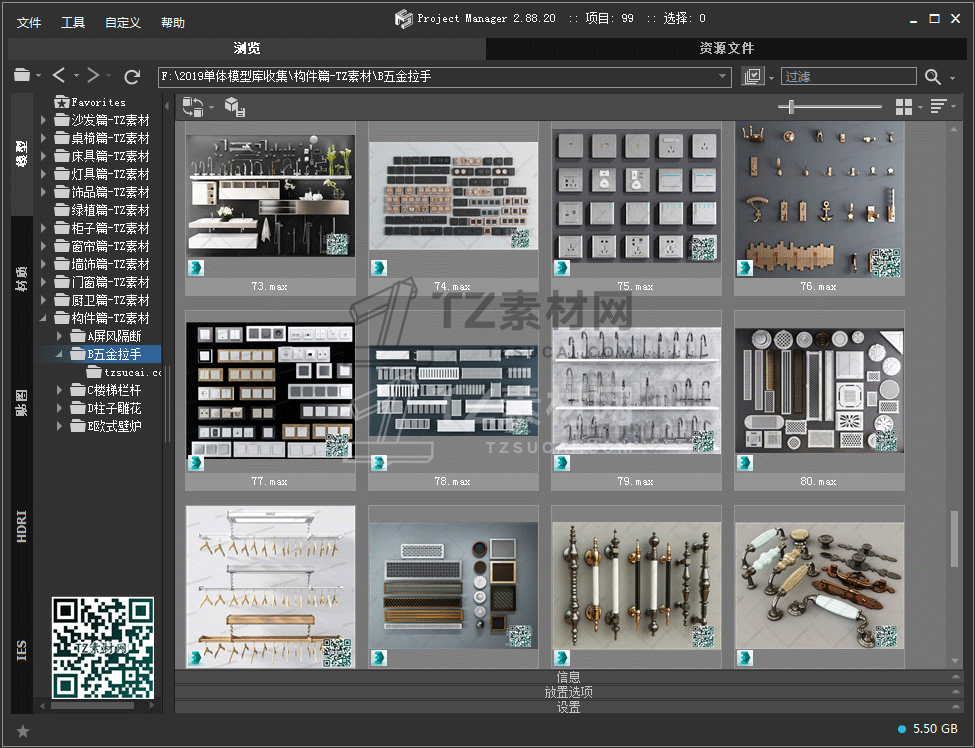
Task: Open the path history dropdown arrow
Action: tap(724, 77)
